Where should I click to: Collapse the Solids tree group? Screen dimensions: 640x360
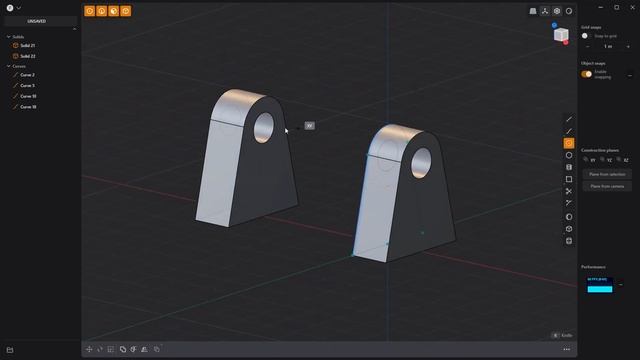tap(9, 37)
